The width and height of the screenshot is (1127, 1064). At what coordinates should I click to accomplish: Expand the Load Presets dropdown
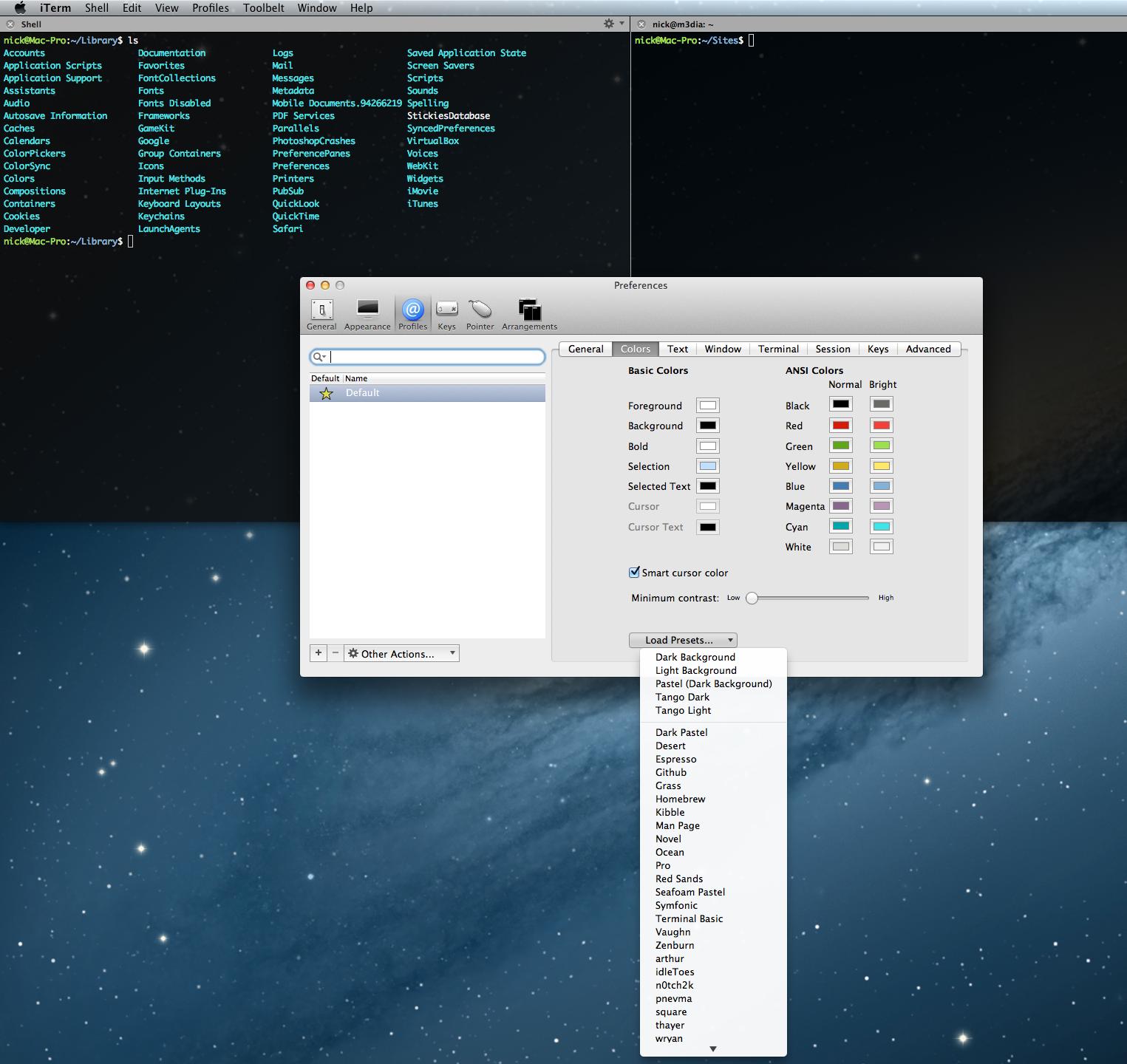[682, 641]
